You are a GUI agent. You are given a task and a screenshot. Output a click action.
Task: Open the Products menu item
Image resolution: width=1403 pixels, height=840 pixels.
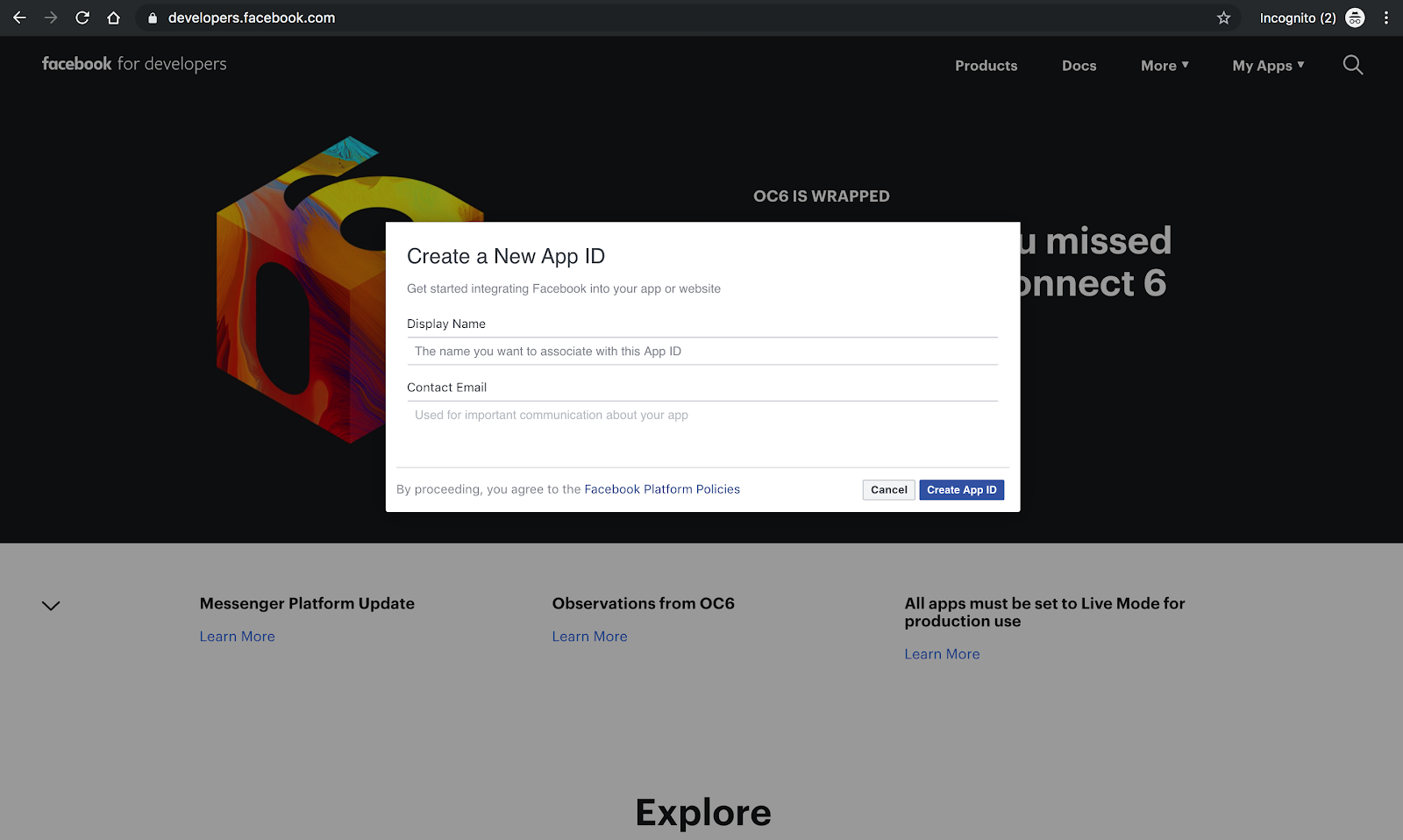pos(986,66)
